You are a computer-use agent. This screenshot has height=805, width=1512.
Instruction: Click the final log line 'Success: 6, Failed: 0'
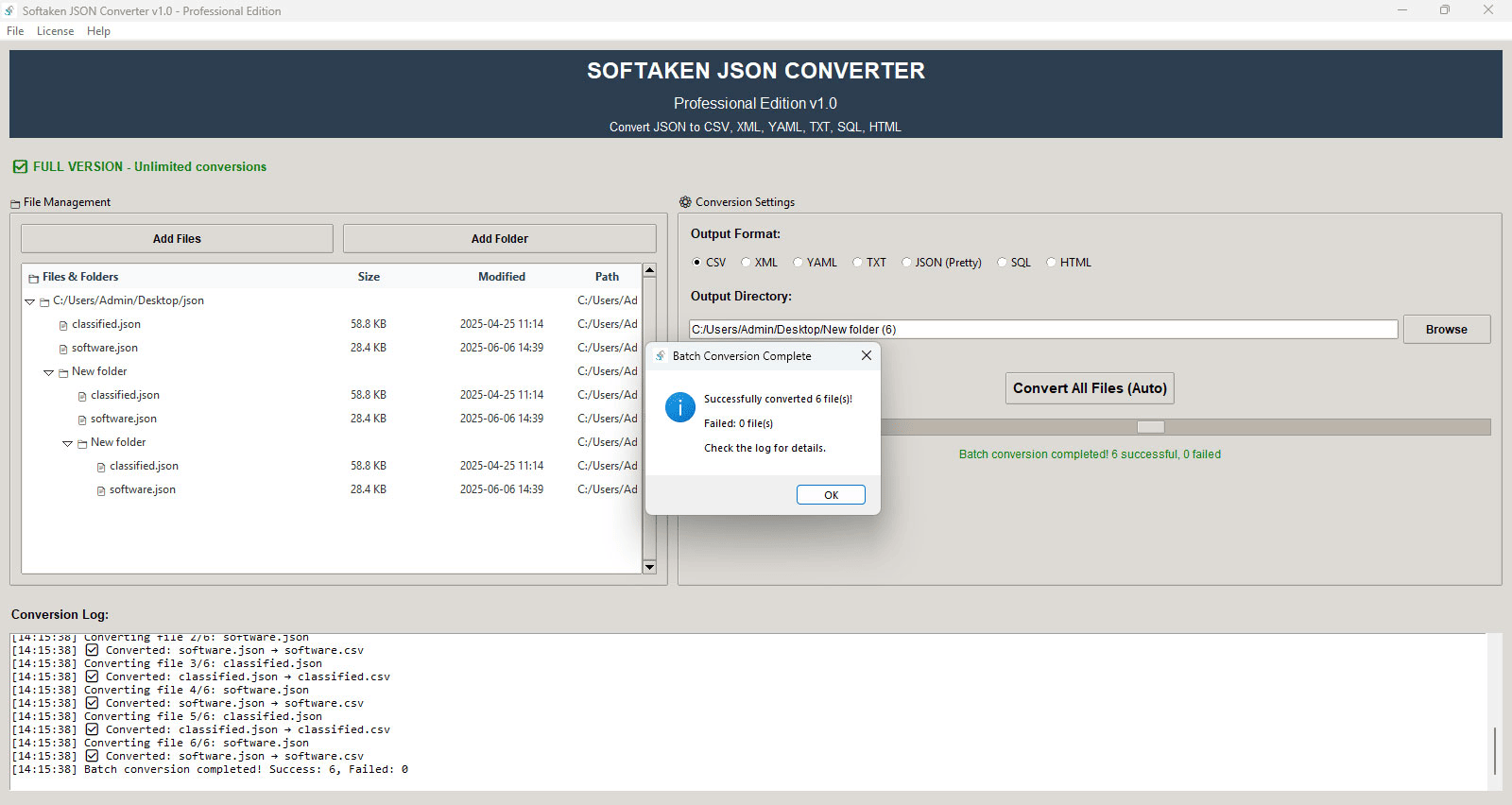pyautogui.click(x=210, y=770)
